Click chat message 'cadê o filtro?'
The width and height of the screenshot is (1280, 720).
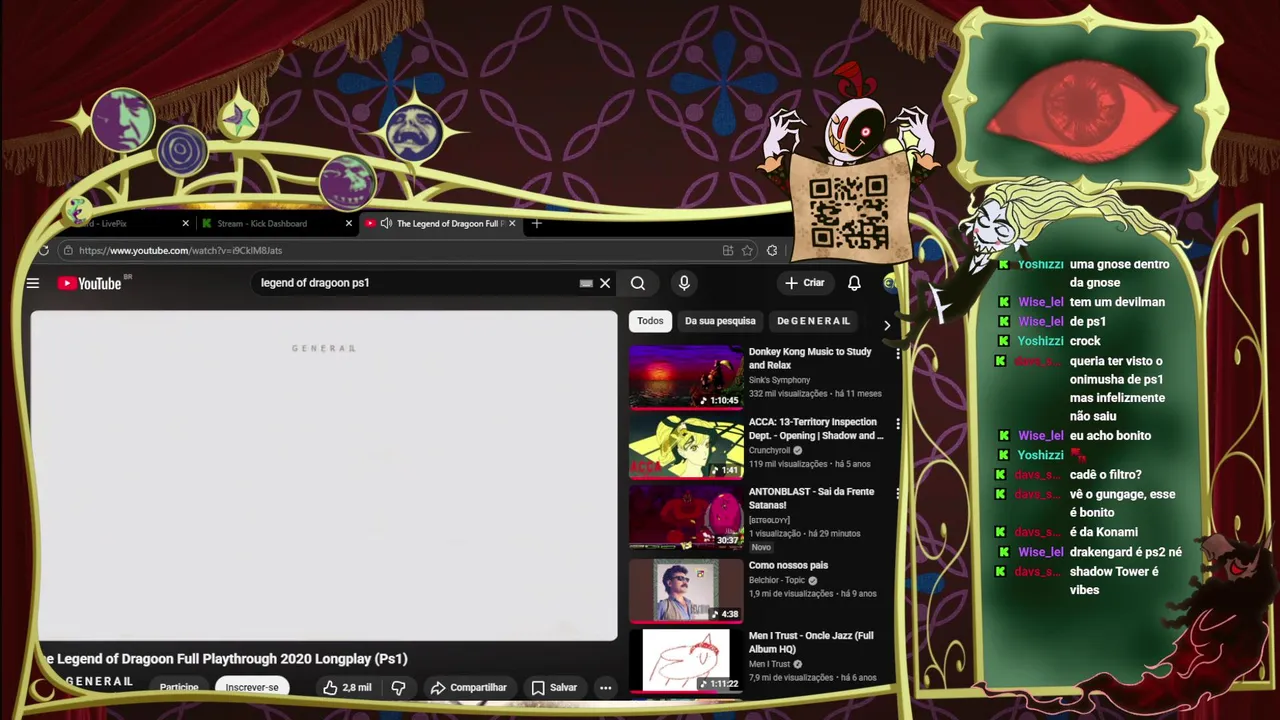coord(1105,475)
